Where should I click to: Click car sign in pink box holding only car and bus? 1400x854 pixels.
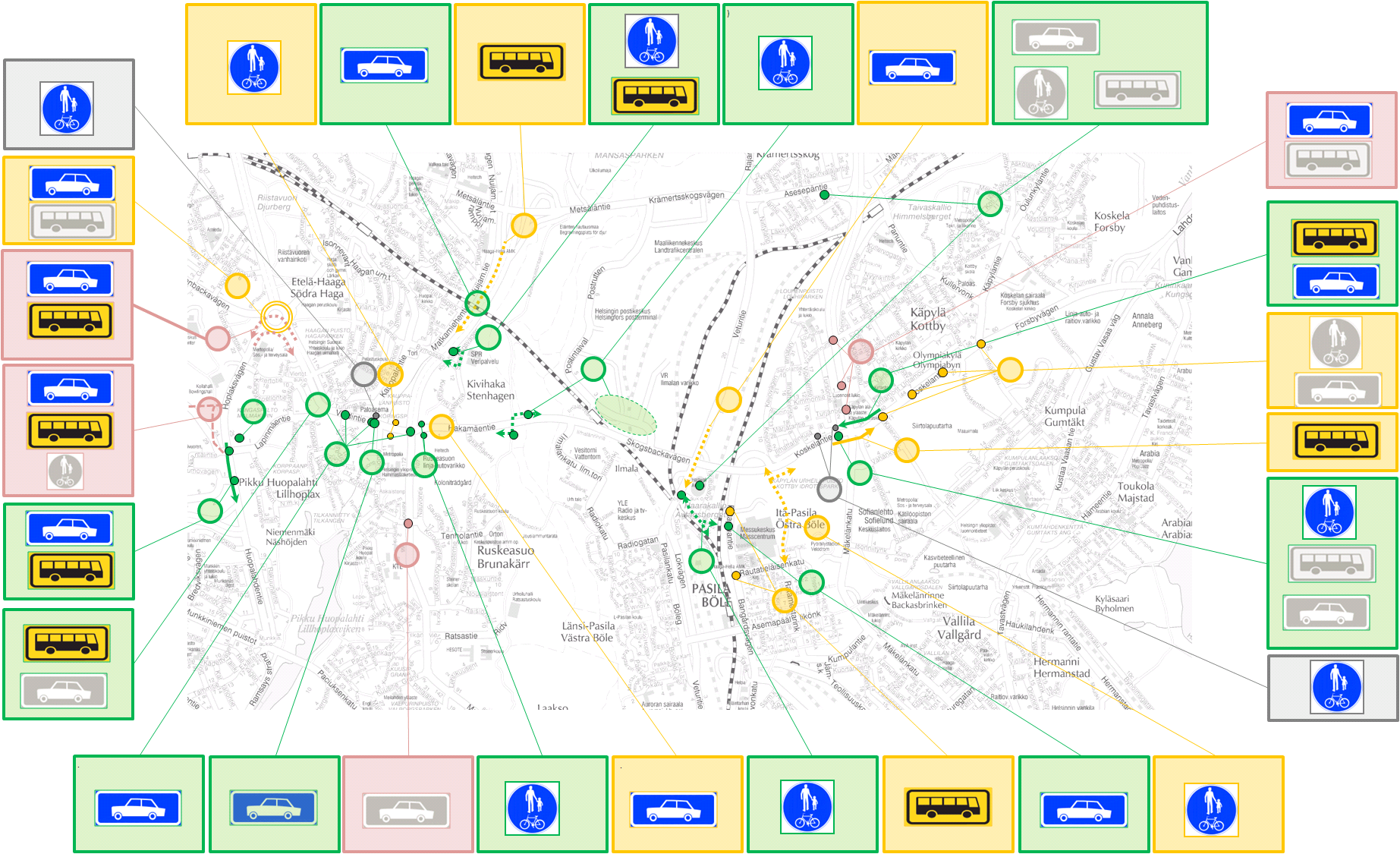[71, 279]
